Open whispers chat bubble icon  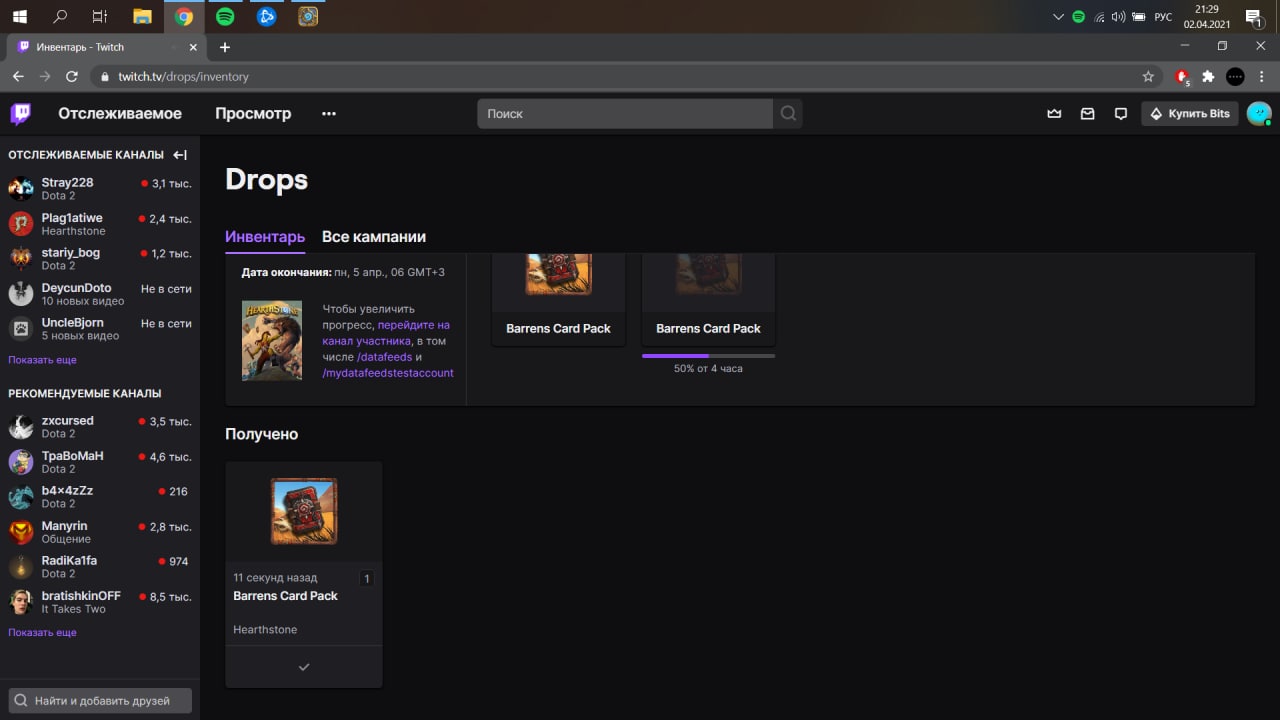[1120, 114]
